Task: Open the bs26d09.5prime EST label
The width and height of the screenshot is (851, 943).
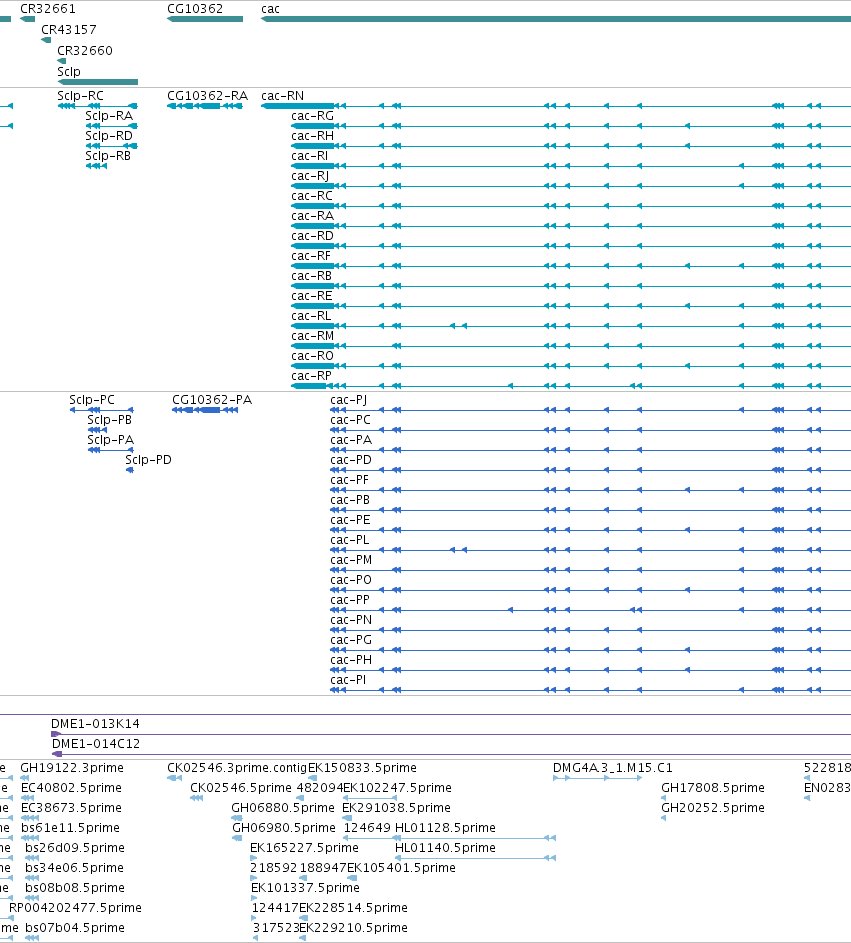Action: pyautogui.click(x=75, y=848)
